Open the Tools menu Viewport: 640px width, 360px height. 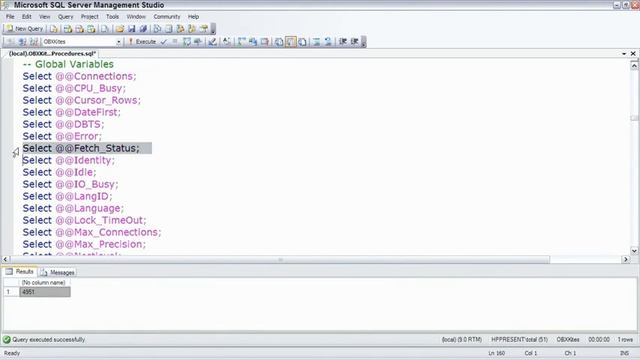(112, 17)
